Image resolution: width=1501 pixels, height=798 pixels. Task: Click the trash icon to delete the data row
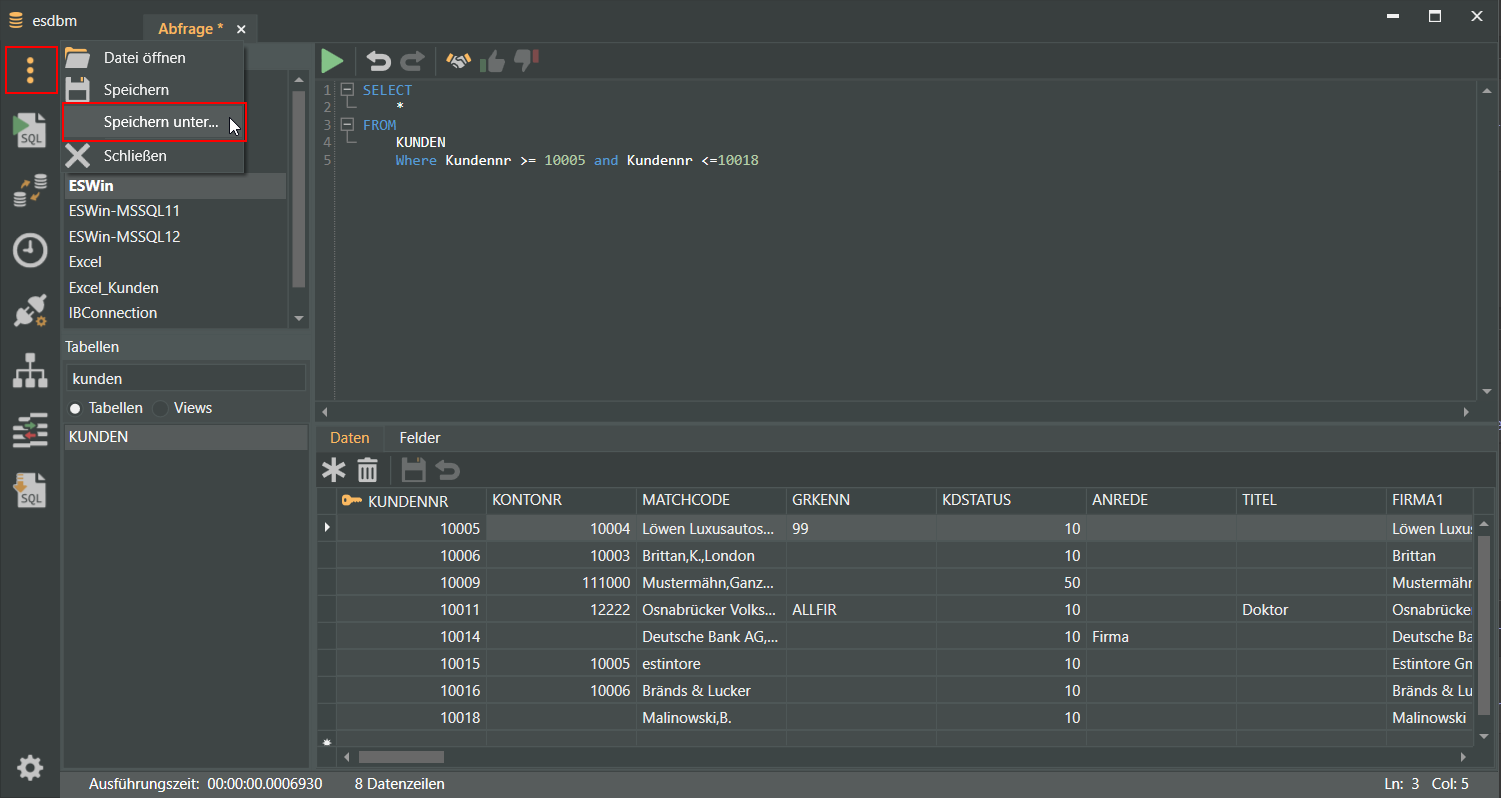(x=368, y=470)
